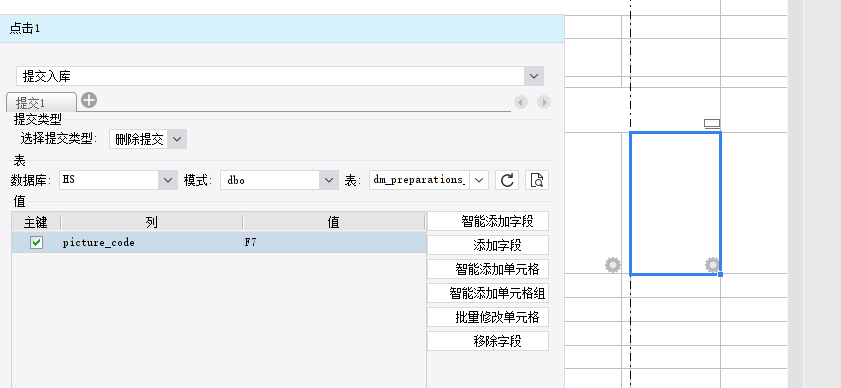
Task: Add a new submit tab with plus icon
Action: coord(89,100)
